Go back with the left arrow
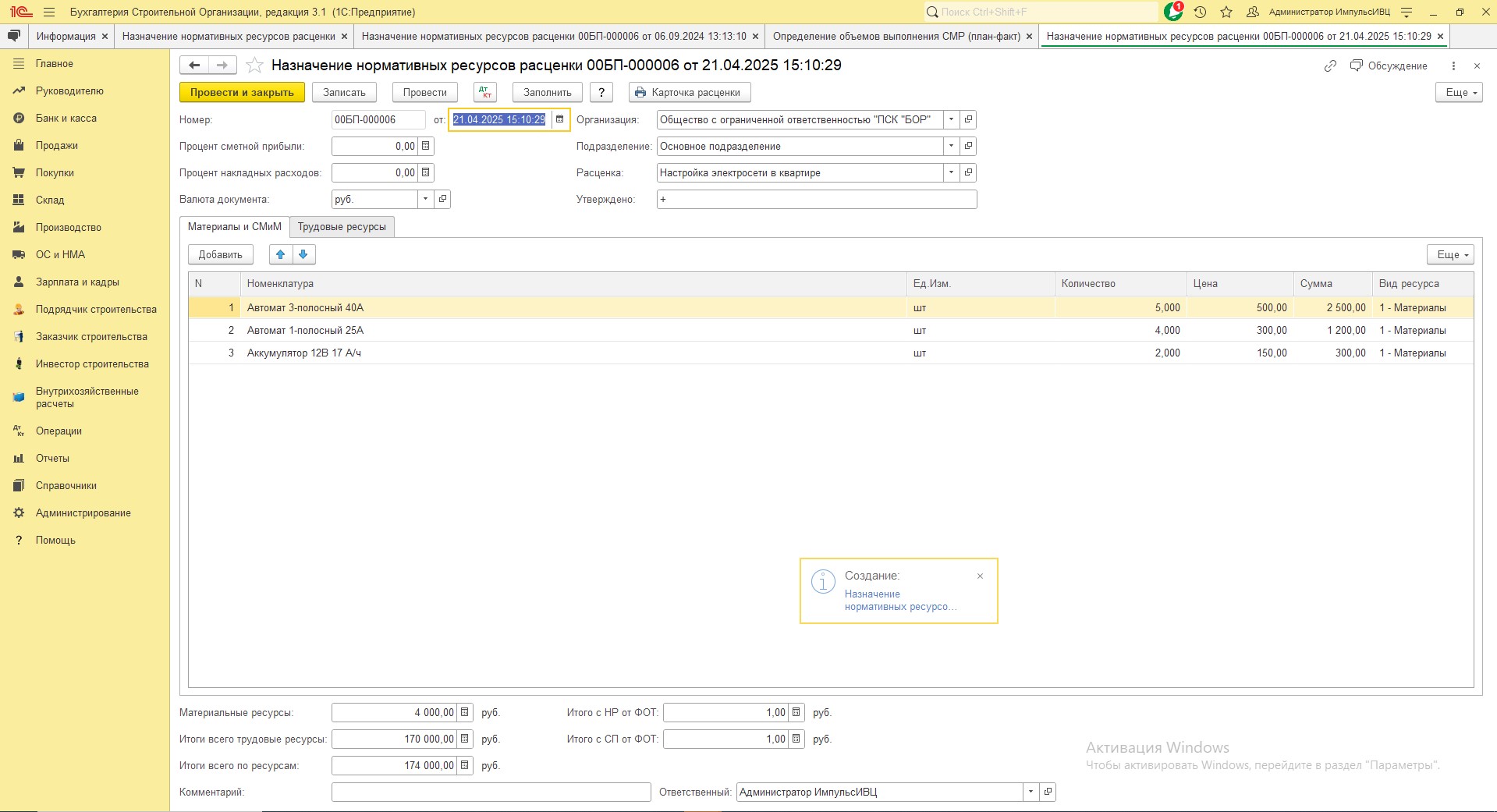1497x812 pixels. tap(194, 66)
